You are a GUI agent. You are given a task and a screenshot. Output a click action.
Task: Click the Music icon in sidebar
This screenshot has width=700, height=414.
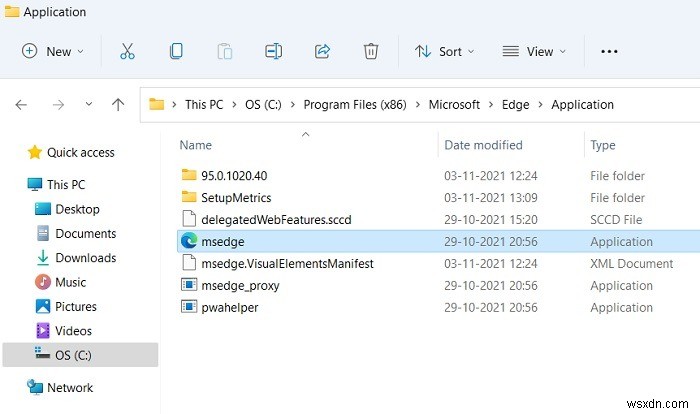pyautogui.click(x=43, y=282)
